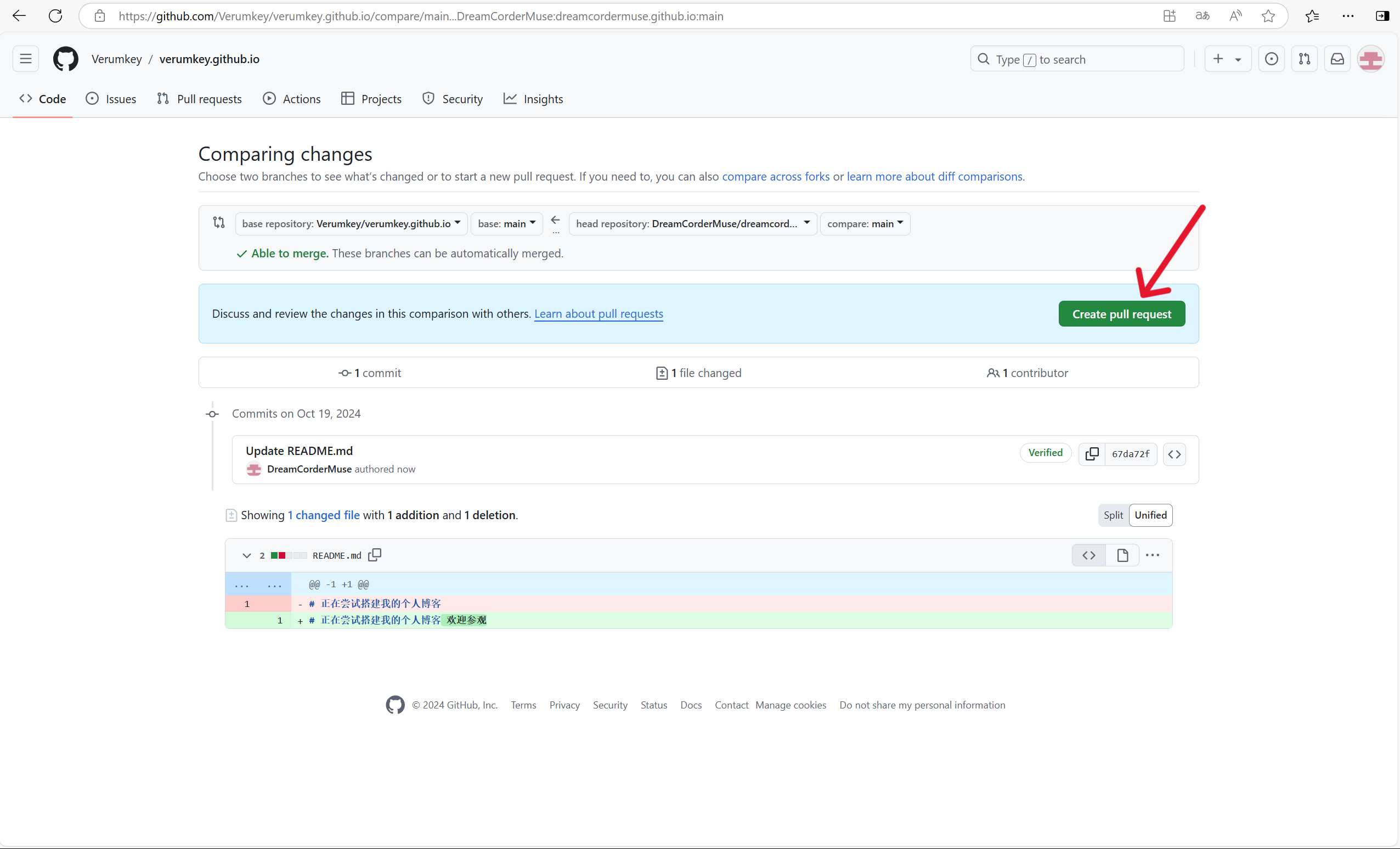The height and width of the screenshot is (849, 1400).
Task: Display the rich diff for README.md
Action: [1122, 555]
